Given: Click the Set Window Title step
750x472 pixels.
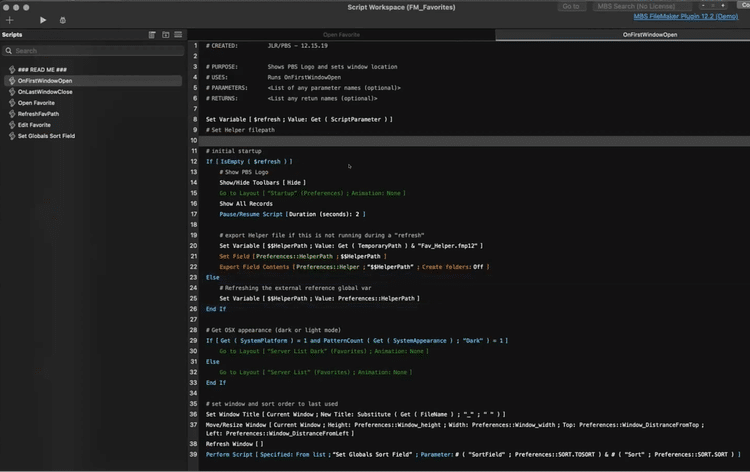Looking at the screenshot, I should point(355,414).
